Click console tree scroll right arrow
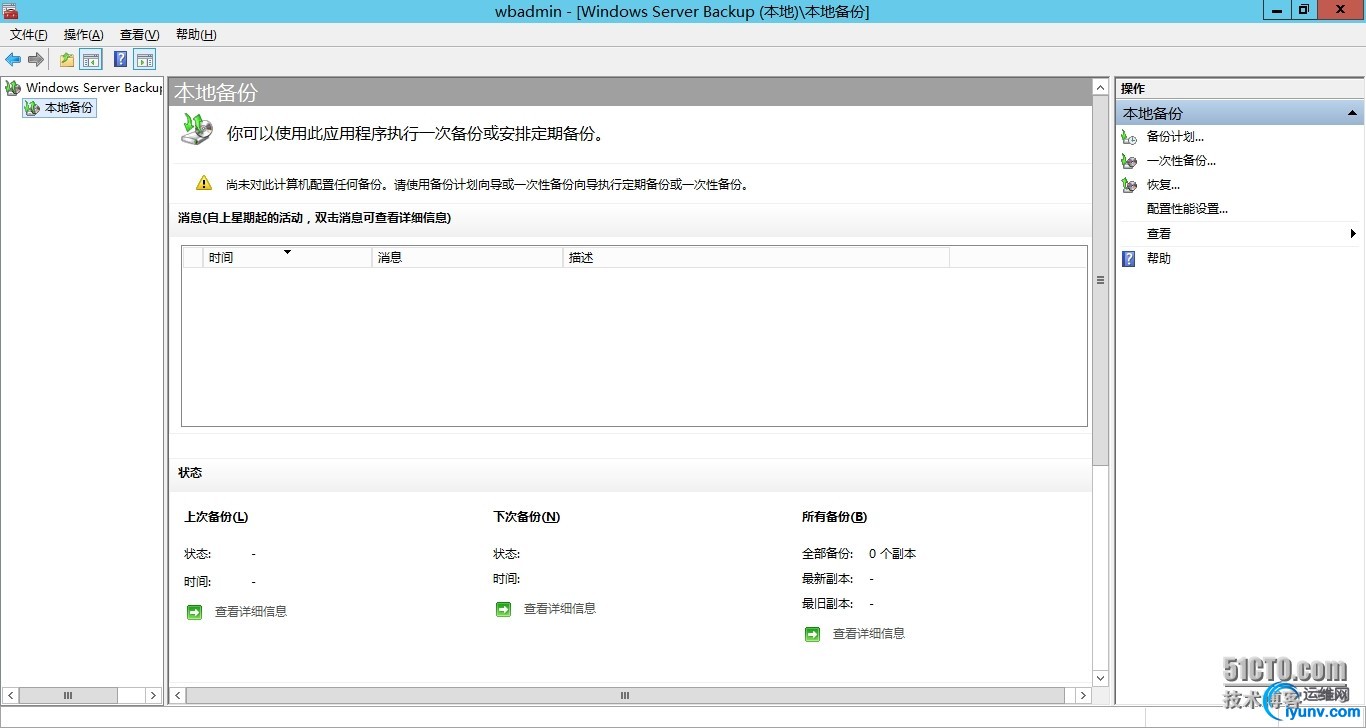 coord(153,695)
